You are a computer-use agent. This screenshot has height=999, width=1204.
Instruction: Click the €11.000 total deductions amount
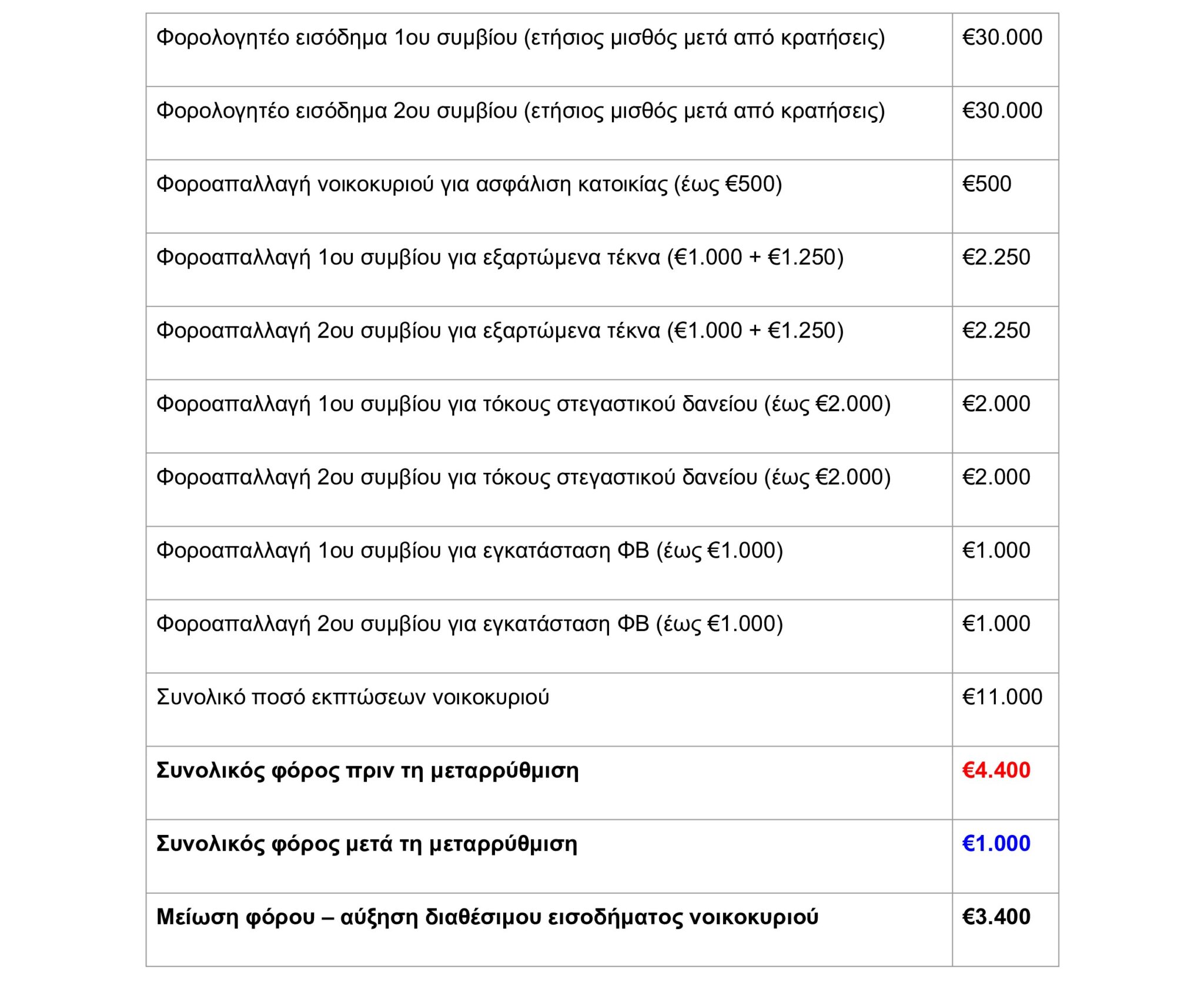(x=1002, y=698)
